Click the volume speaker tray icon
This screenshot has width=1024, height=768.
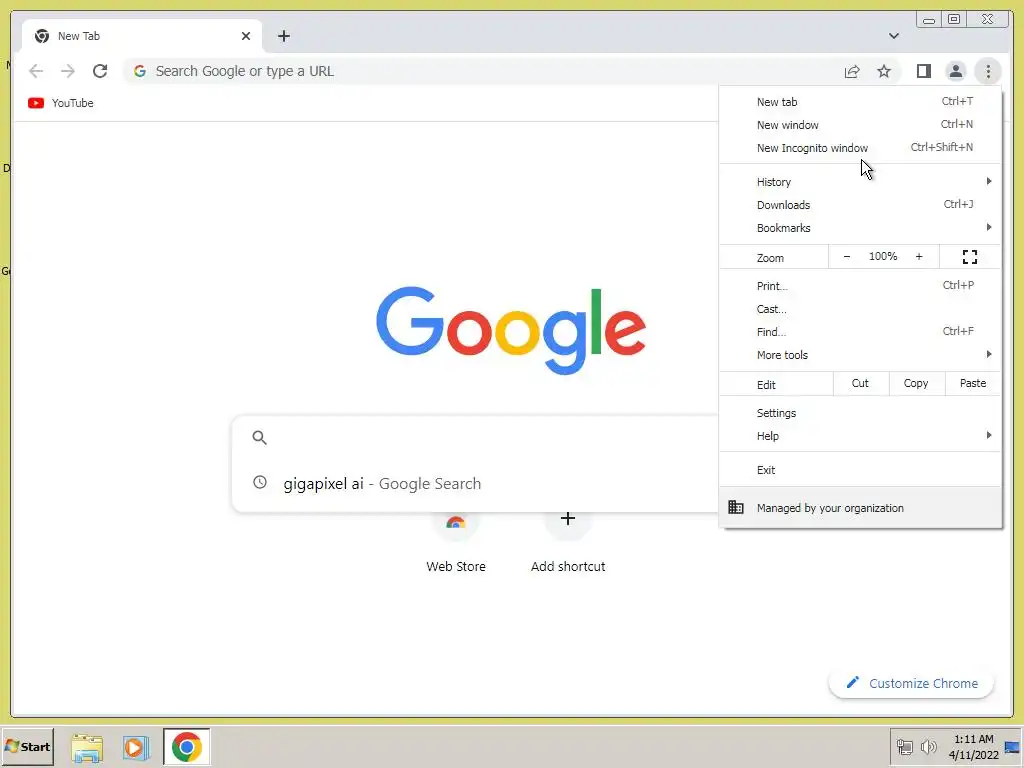click(928, 746)
